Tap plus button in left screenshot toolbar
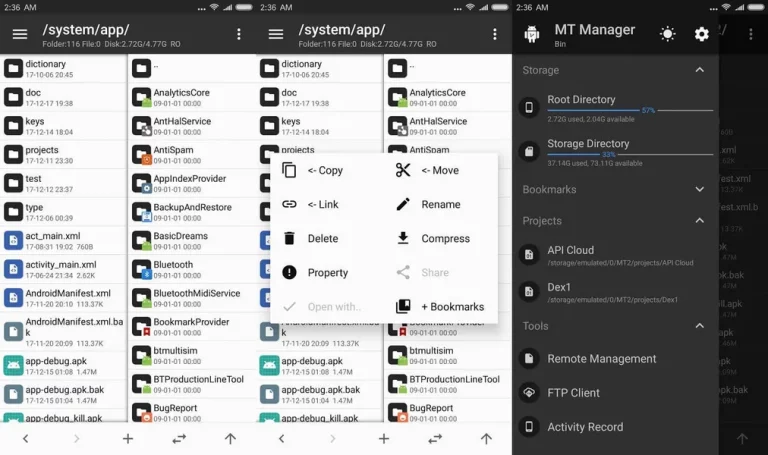Screen dimensions: 768x455 (128, 439)
